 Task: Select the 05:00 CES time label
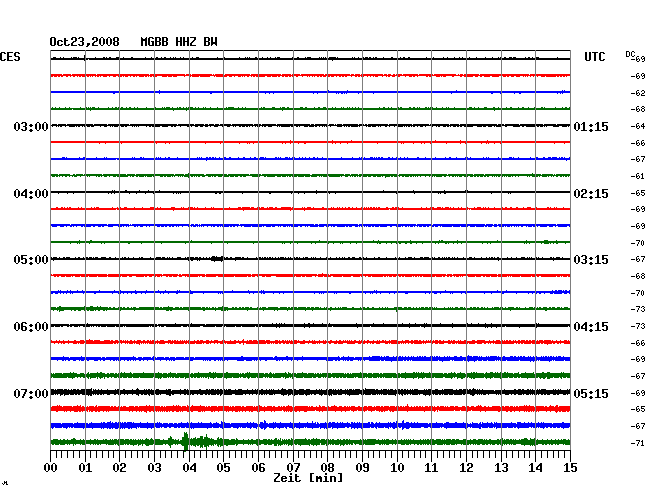[x=31, y=260]
